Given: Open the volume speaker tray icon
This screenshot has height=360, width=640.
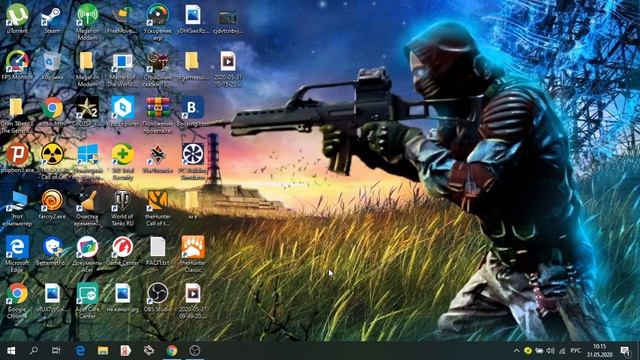Looking at the screenshot, I should [x=551, y=351].
